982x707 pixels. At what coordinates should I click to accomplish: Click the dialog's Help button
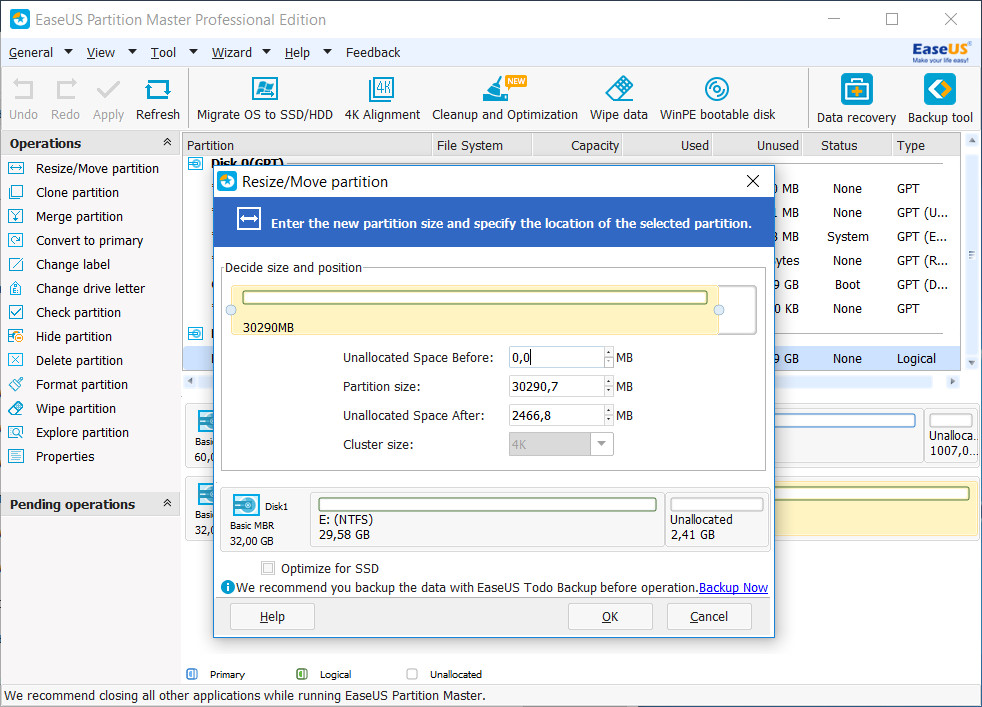coord(272,617)
